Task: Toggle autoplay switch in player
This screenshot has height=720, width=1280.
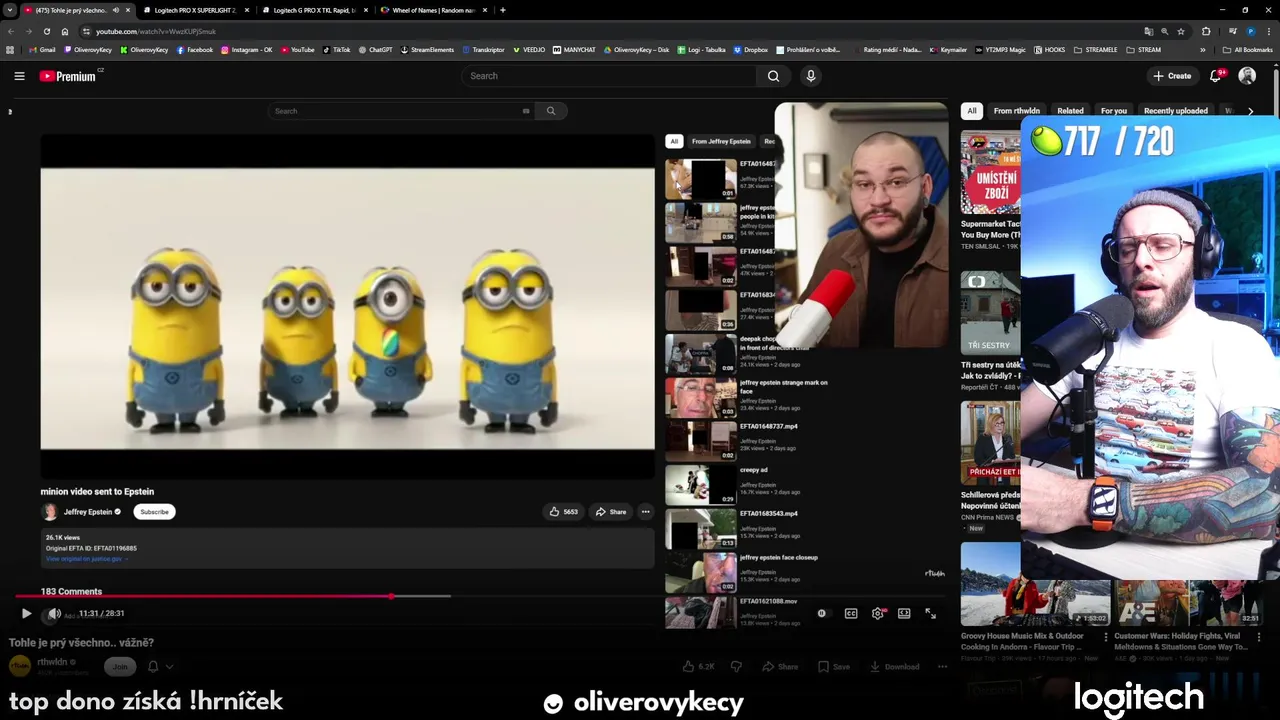Action: tap(822, 613)
